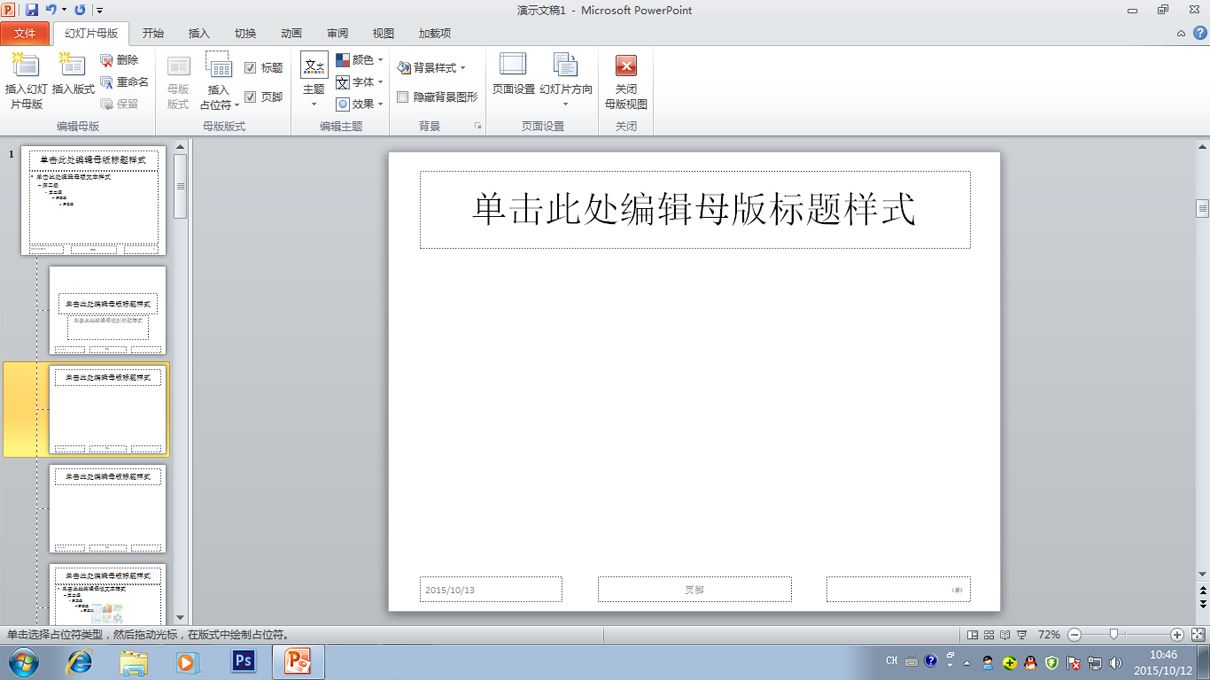
Task: Switch to the Insert (插入) ribbon tab
Action: click(x=199, y=33)
